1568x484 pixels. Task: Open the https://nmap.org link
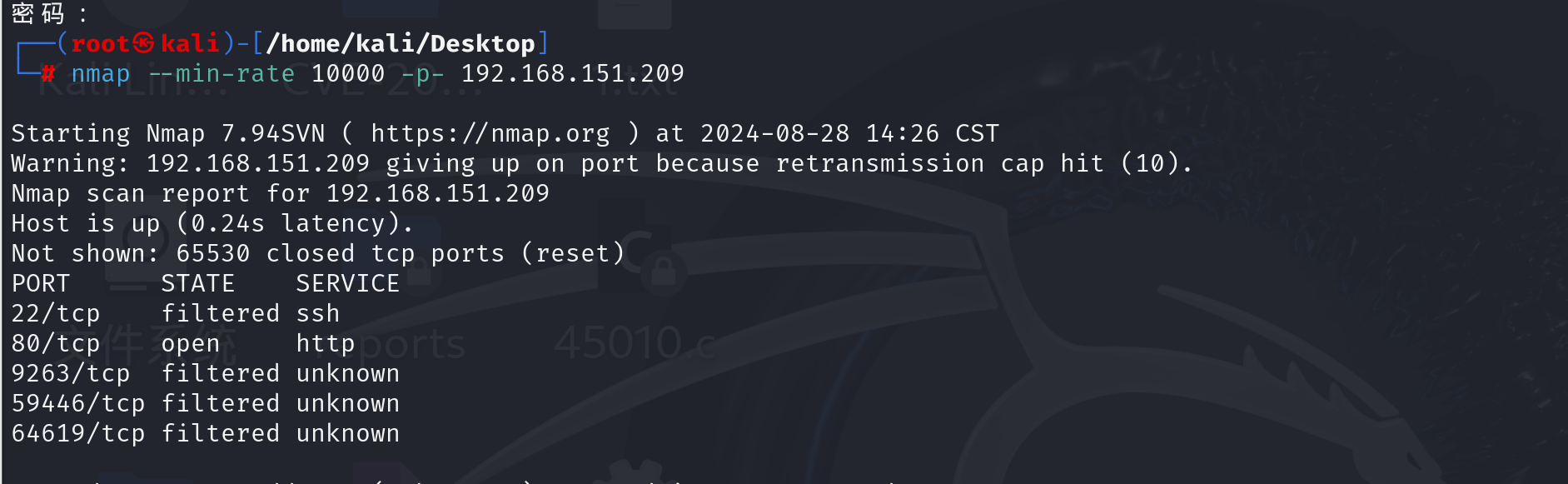[x=490, y=133]
